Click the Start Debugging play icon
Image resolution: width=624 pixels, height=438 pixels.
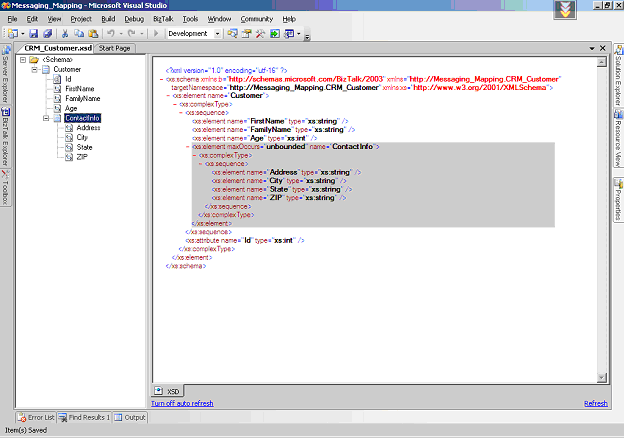(156, 33)
